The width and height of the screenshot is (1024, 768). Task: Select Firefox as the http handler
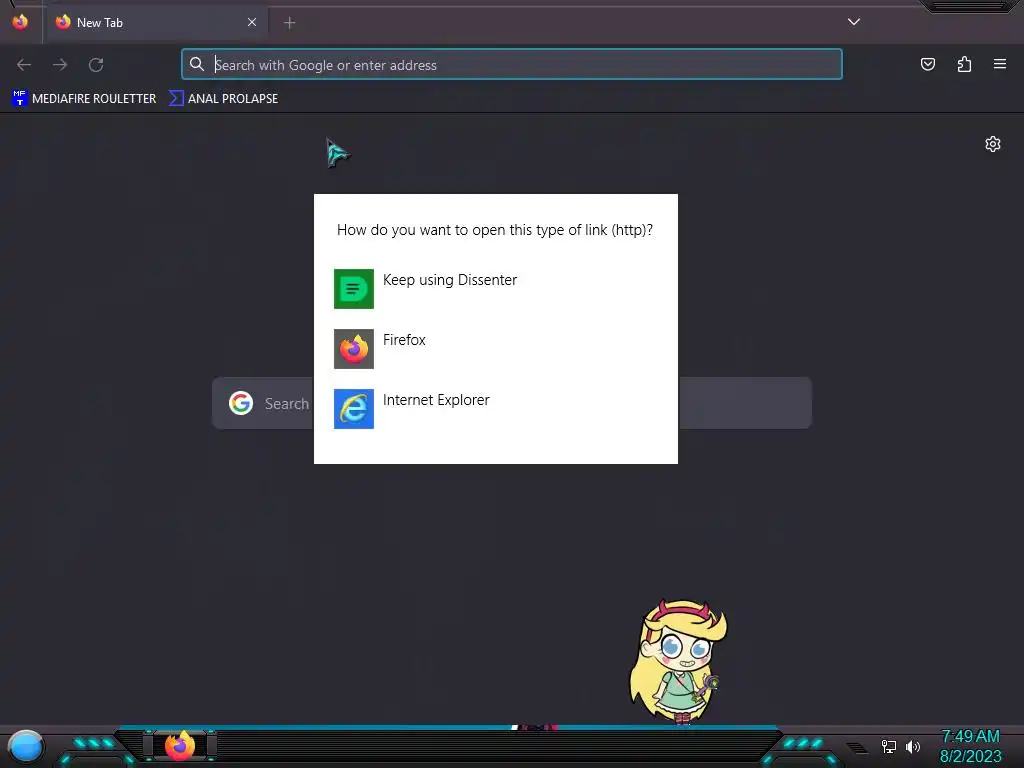[495, 349]
